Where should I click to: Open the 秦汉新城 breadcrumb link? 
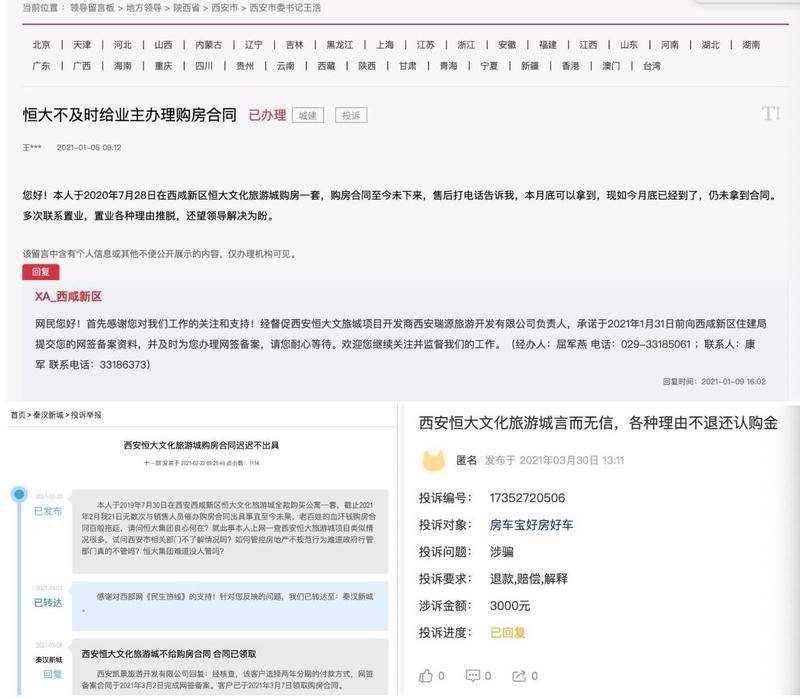[x=48, y=415]
